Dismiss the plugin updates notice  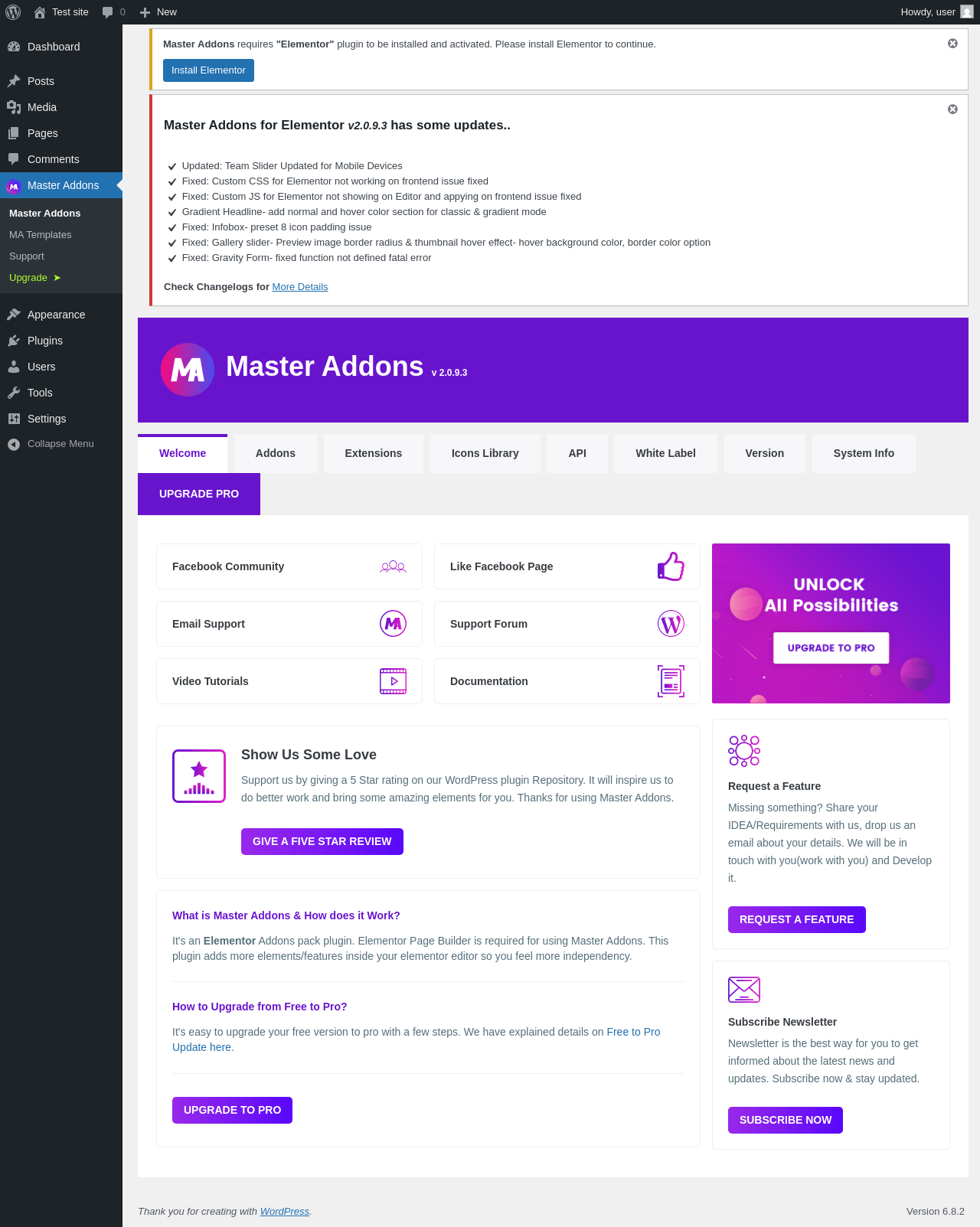pos(952,109)
